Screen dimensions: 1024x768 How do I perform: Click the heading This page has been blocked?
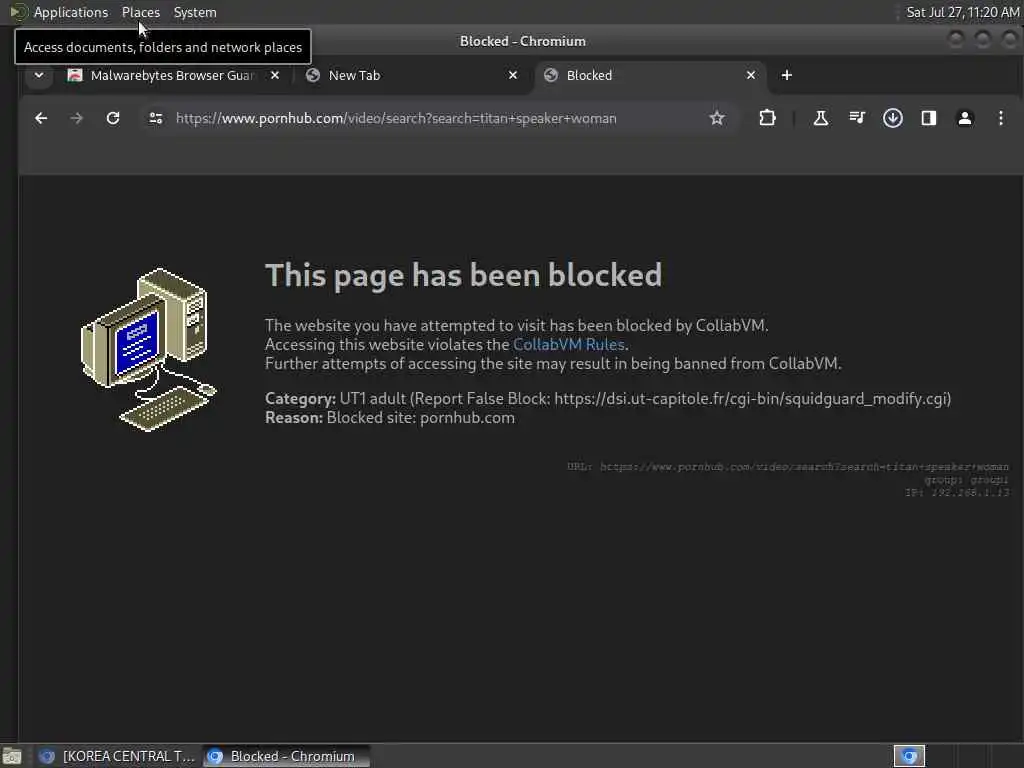[463, 275]
